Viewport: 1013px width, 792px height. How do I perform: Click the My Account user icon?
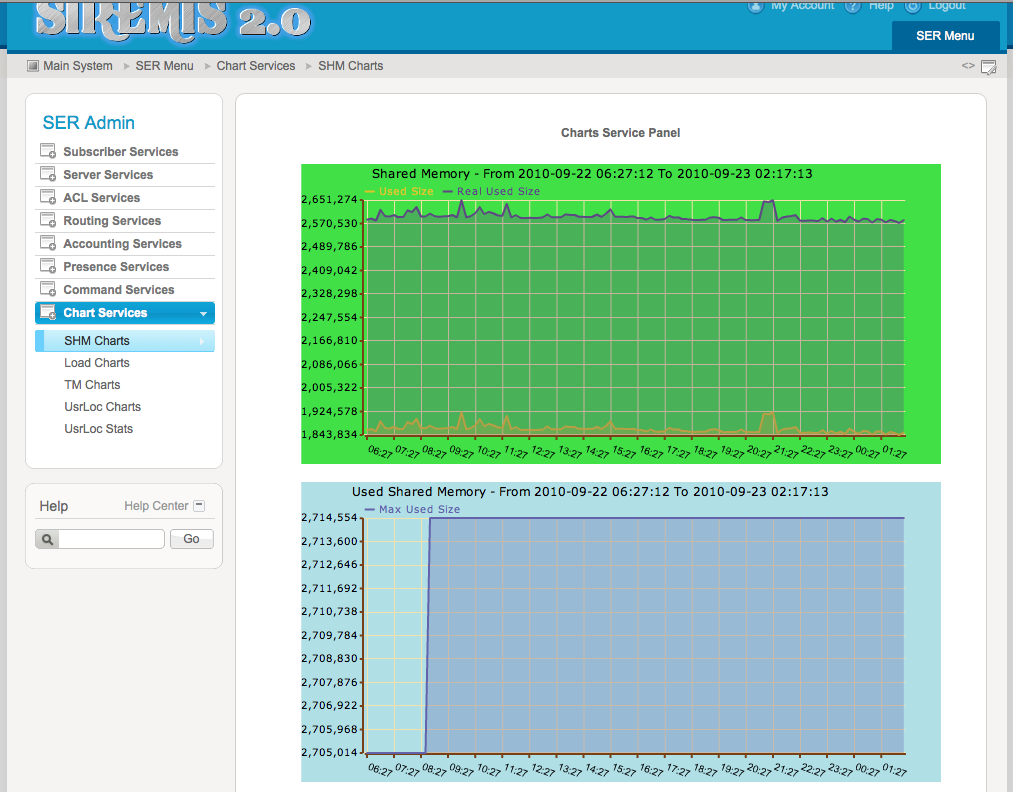(755, 6)
